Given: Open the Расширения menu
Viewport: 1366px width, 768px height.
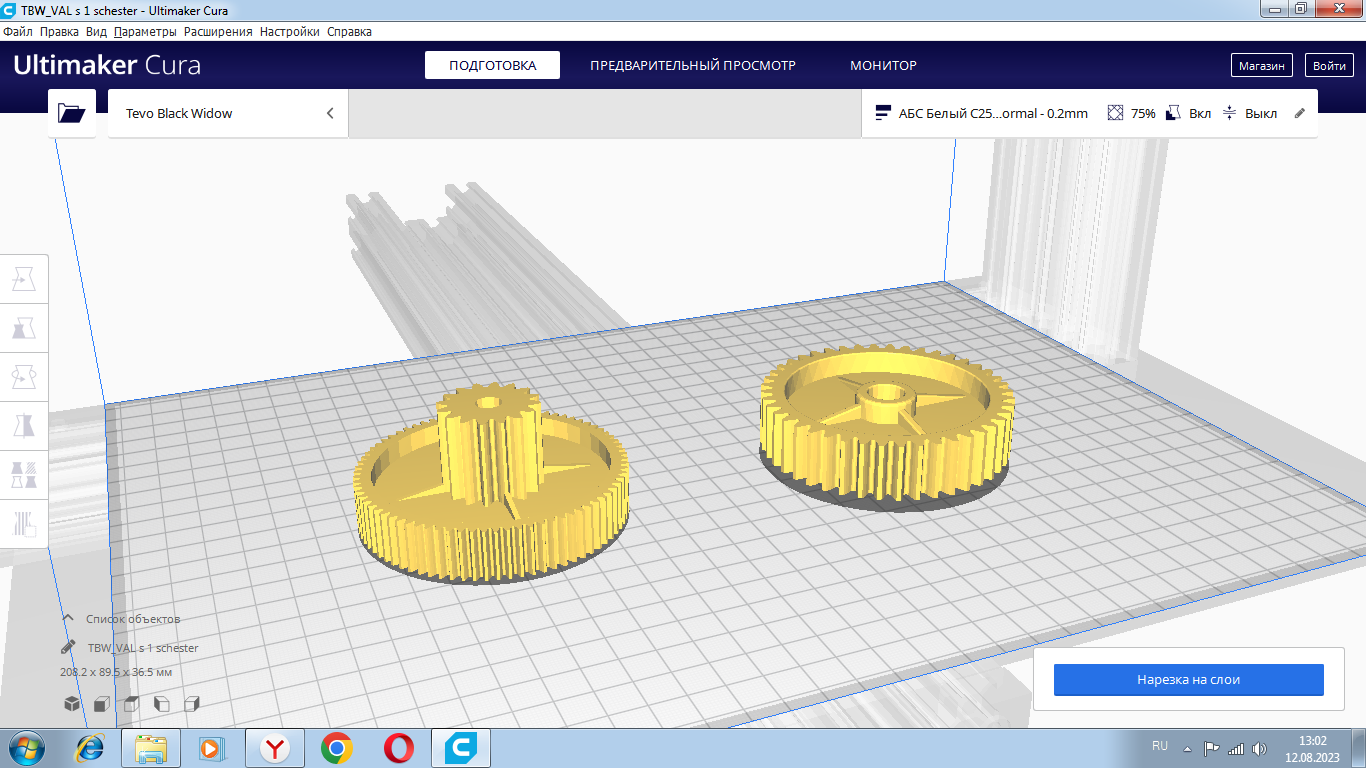Looking at the screenshot, I should click(218, 32).
